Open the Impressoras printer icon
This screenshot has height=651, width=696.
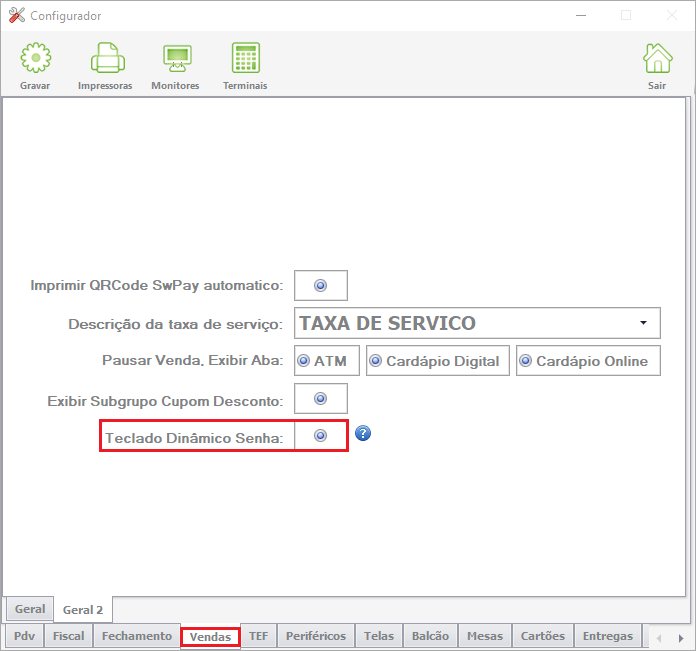pyautogui.click(x=107, y=58)
